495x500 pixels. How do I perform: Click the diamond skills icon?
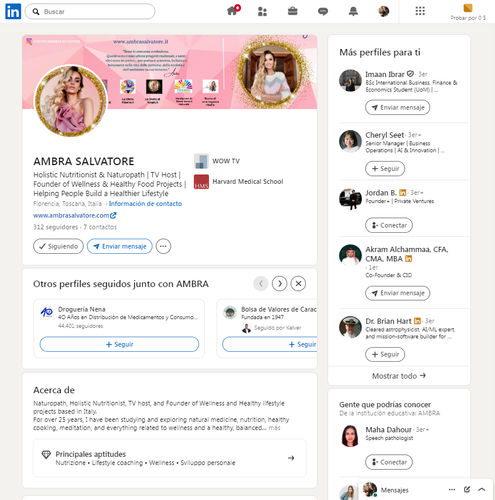pos(46,454)
